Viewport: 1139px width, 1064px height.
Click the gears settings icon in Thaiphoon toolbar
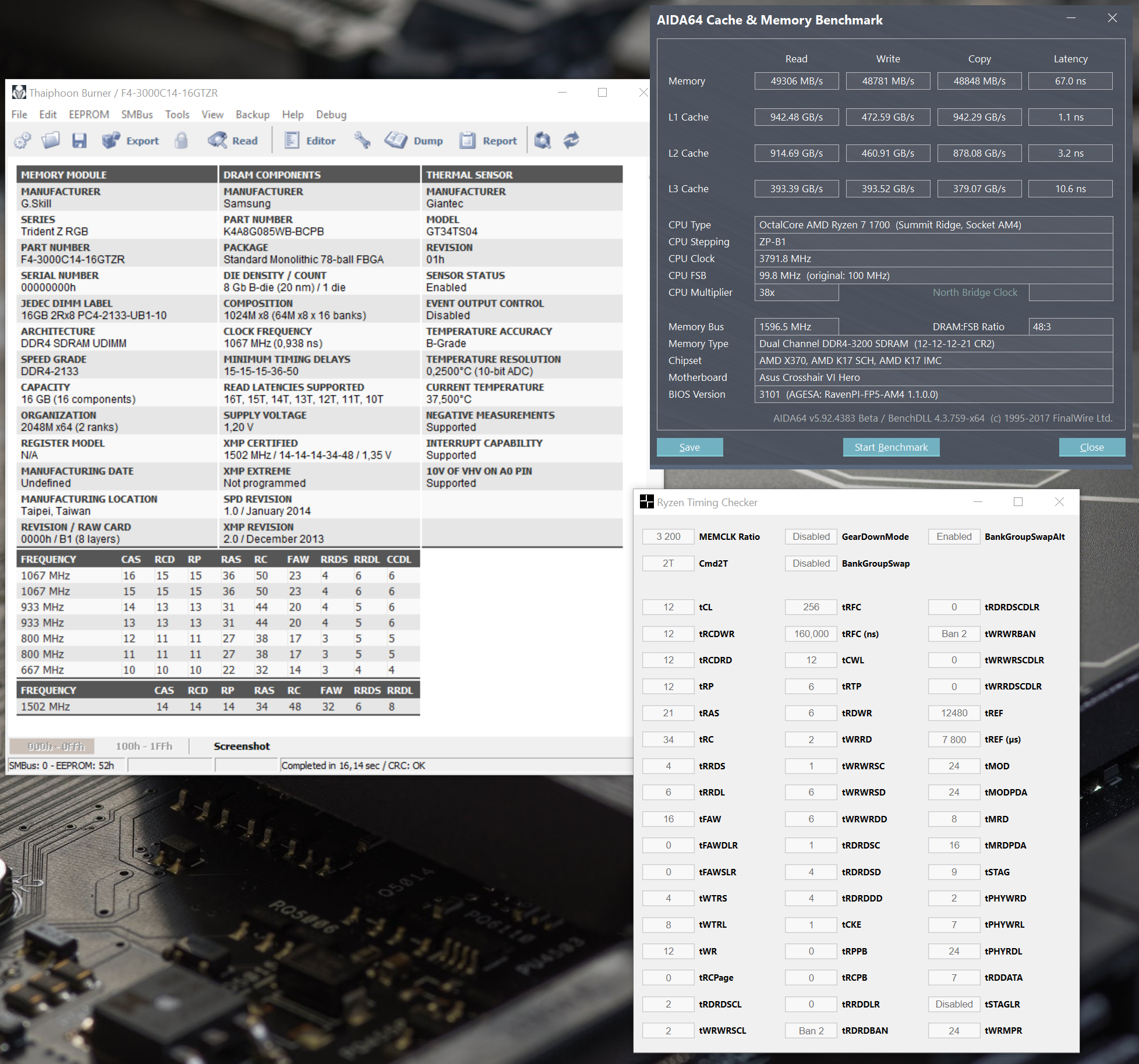coord(23,140)
